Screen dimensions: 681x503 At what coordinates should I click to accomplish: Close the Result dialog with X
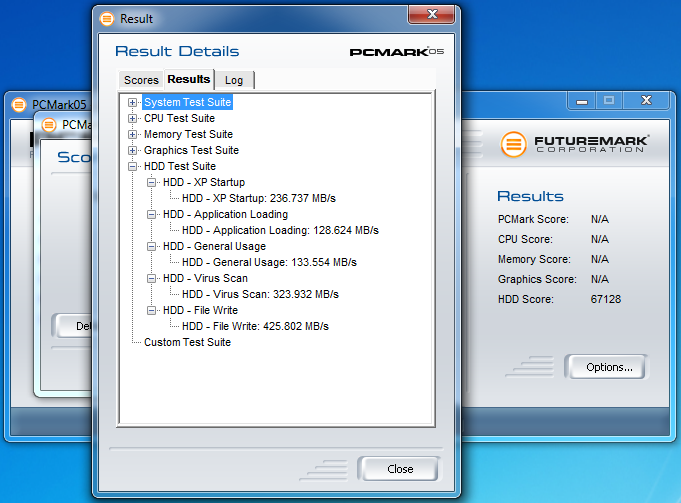tap(432, 15)
